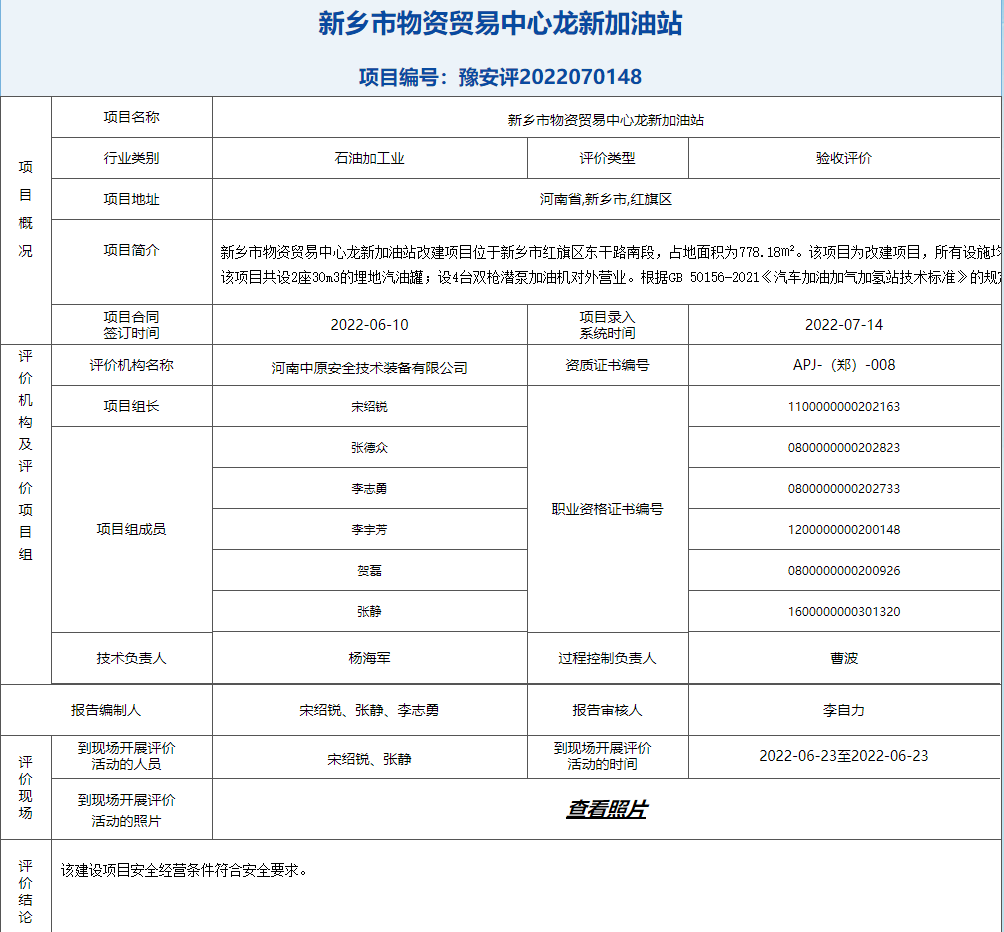This screenshot has width=1004, height=932.
Task: Click the contract date 2022-06-10
Action: coord(369,325)
